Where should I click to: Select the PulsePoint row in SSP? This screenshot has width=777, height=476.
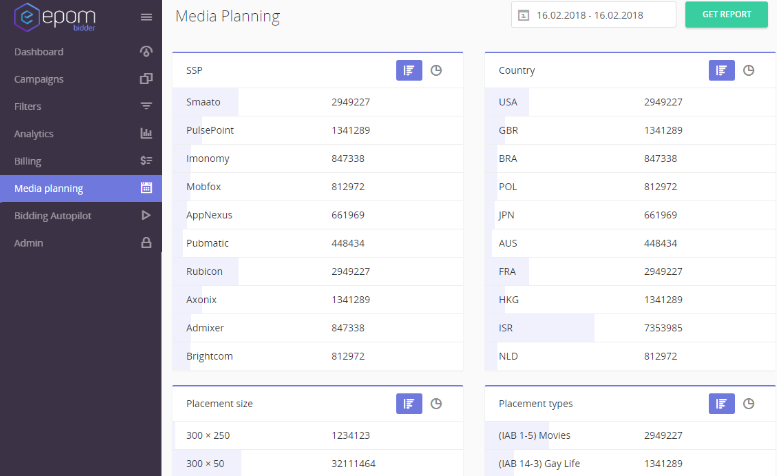pyautogui.click(x=318, y=130)
